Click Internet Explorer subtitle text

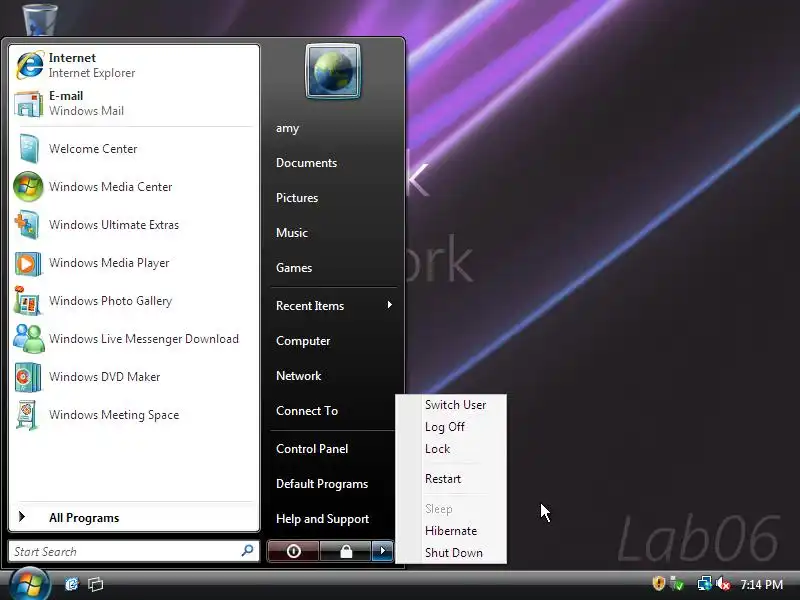point(92,73)
